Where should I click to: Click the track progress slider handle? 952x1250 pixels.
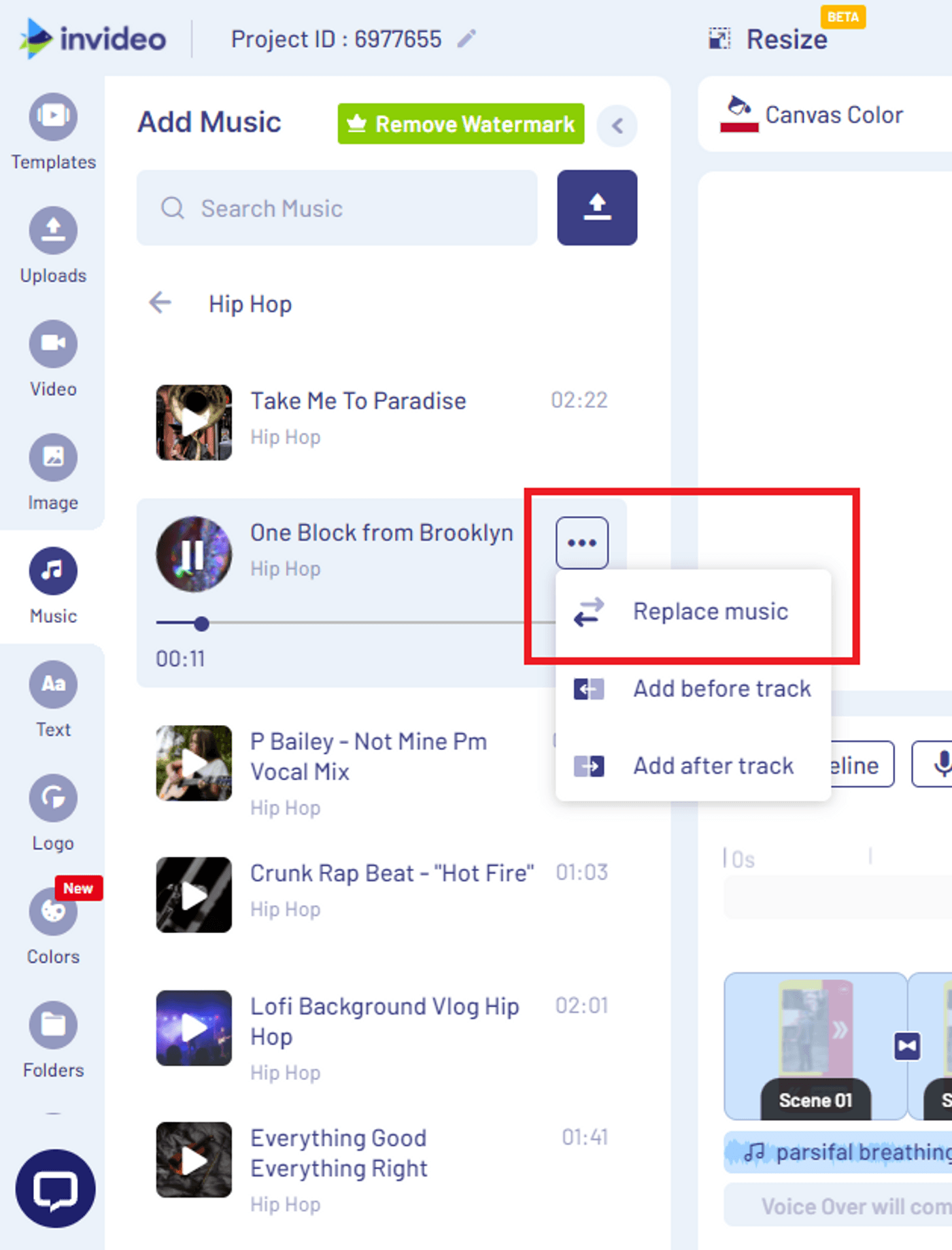(x=201, y=623)
